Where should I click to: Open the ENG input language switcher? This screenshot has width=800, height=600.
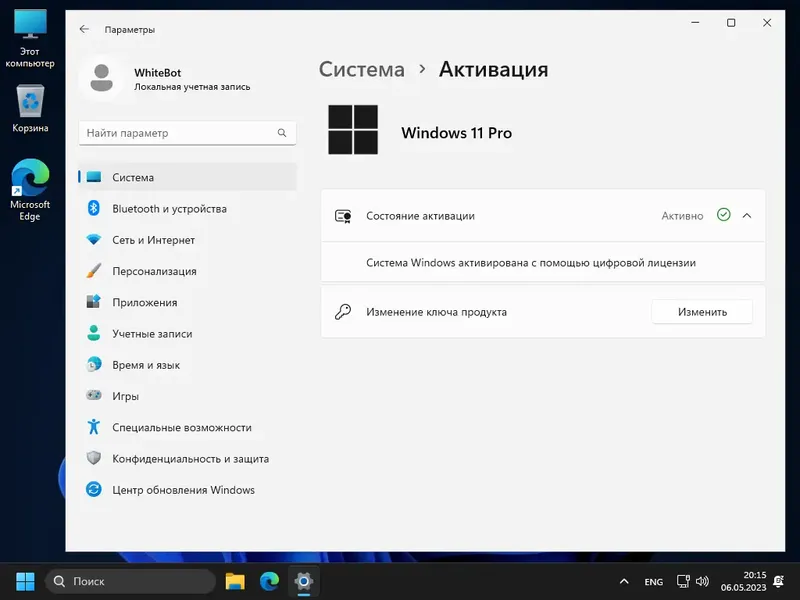(652, 581)
